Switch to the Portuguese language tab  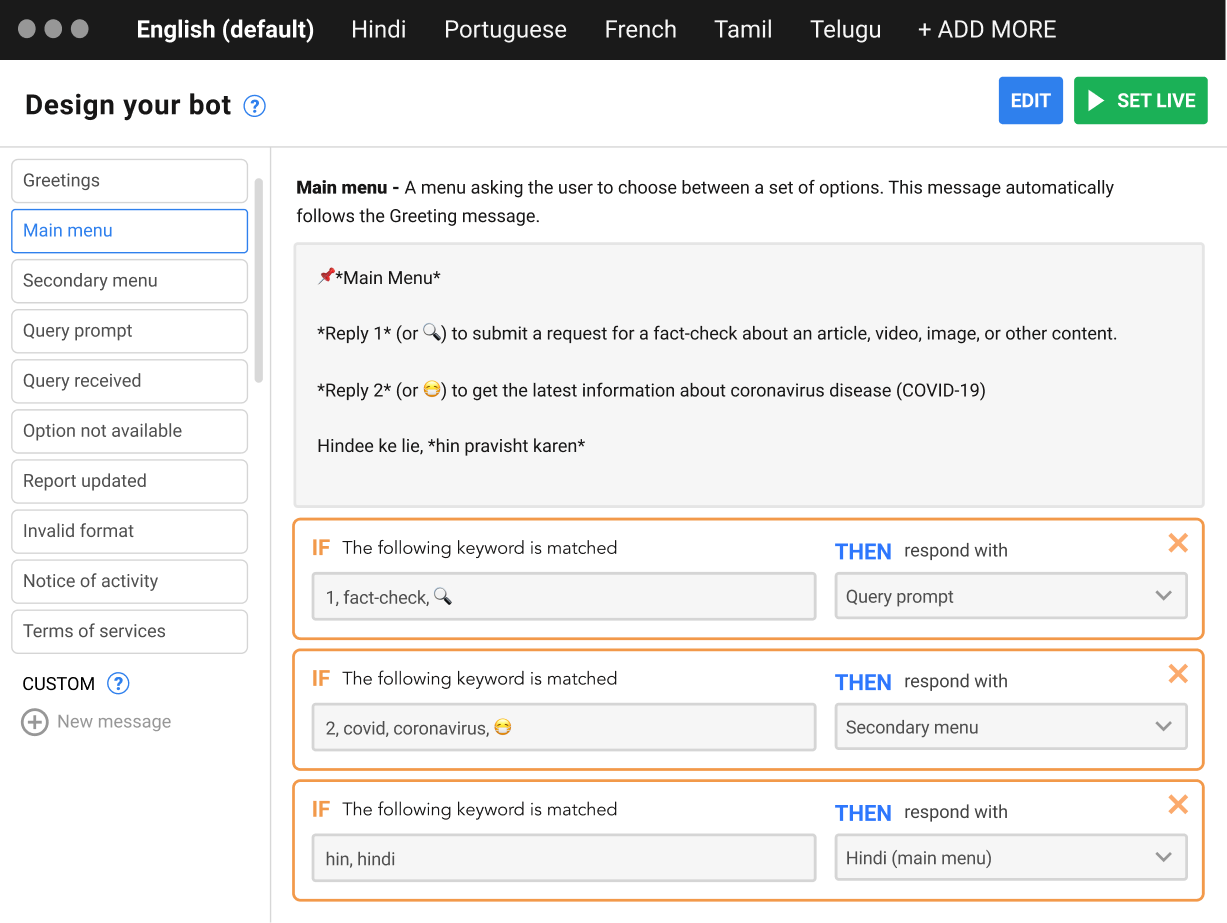click(x=505, y=30)
